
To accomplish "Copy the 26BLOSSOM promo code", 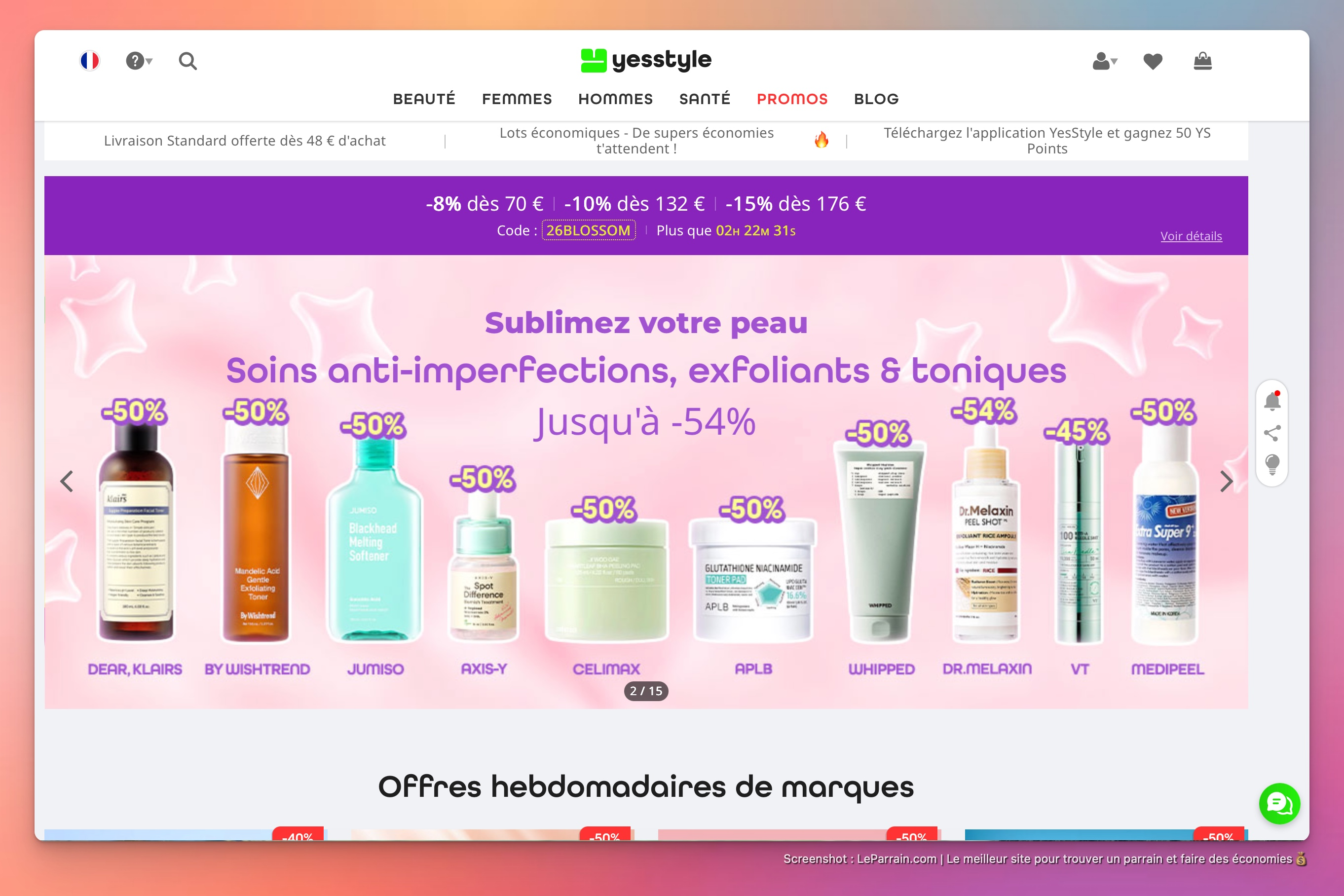I will click(589, 230).
